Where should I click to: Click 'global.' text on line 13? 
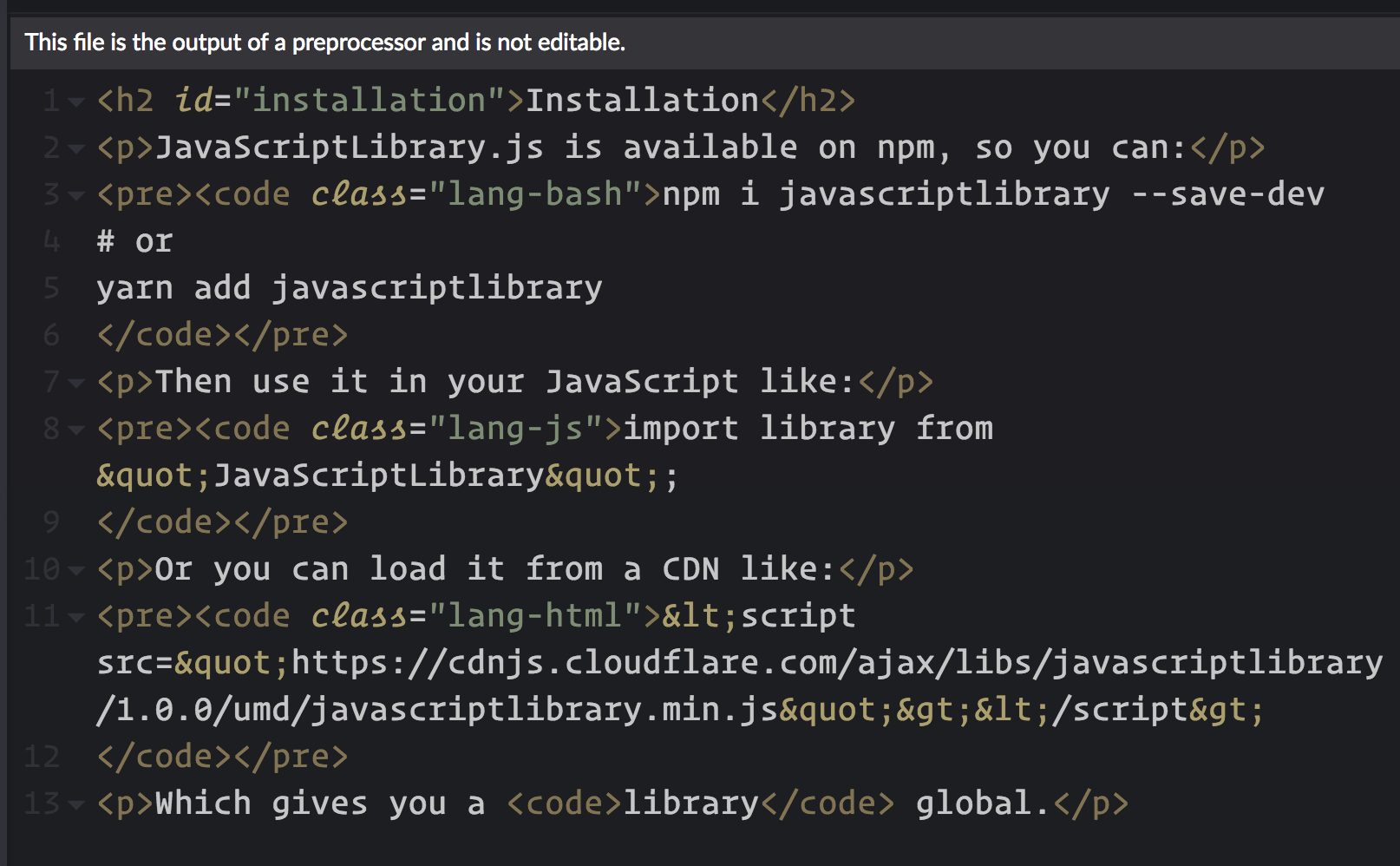coord(985,804)
